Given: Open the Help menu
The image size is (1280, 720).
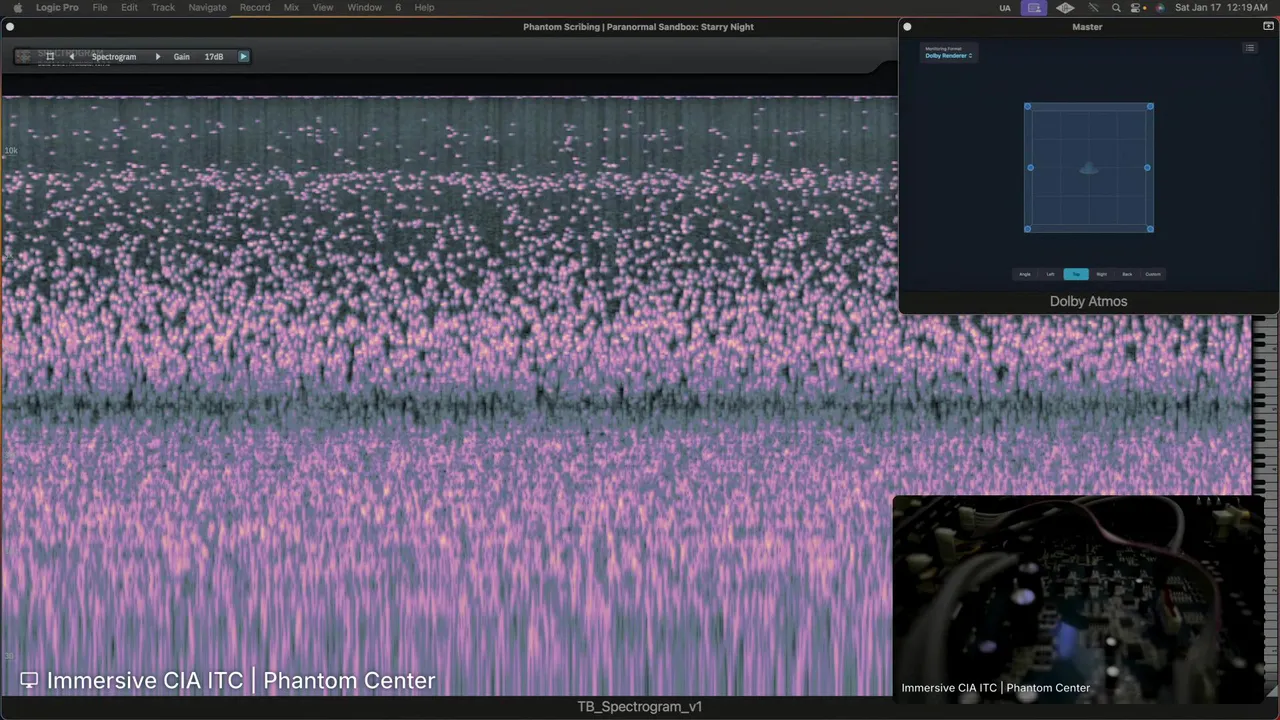Looking at the screenshot, I should pos(424,7).
